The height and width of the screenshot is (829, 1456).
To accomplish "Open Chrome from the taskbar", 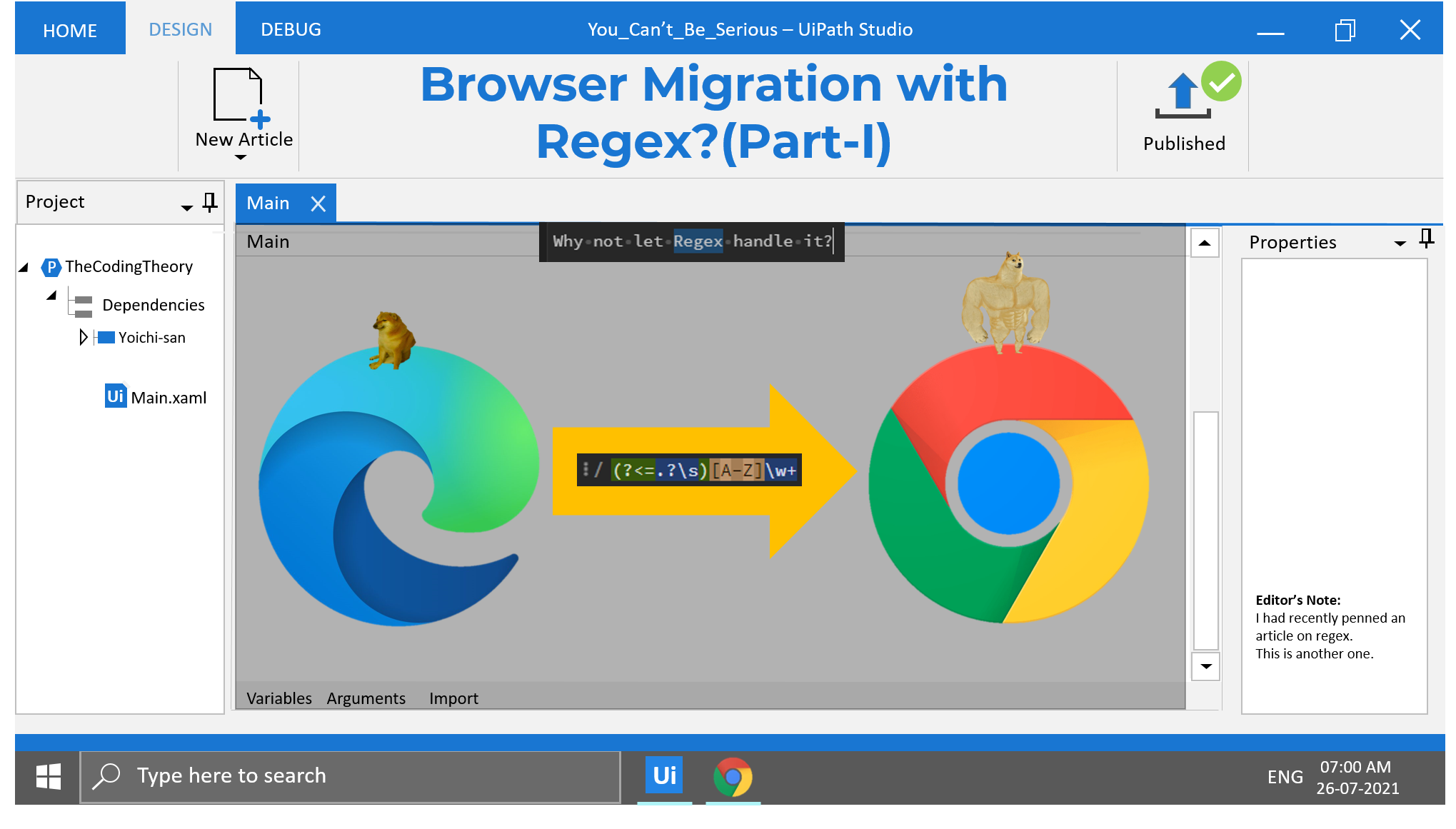I will pyautogui.click(x=733, y=777).
